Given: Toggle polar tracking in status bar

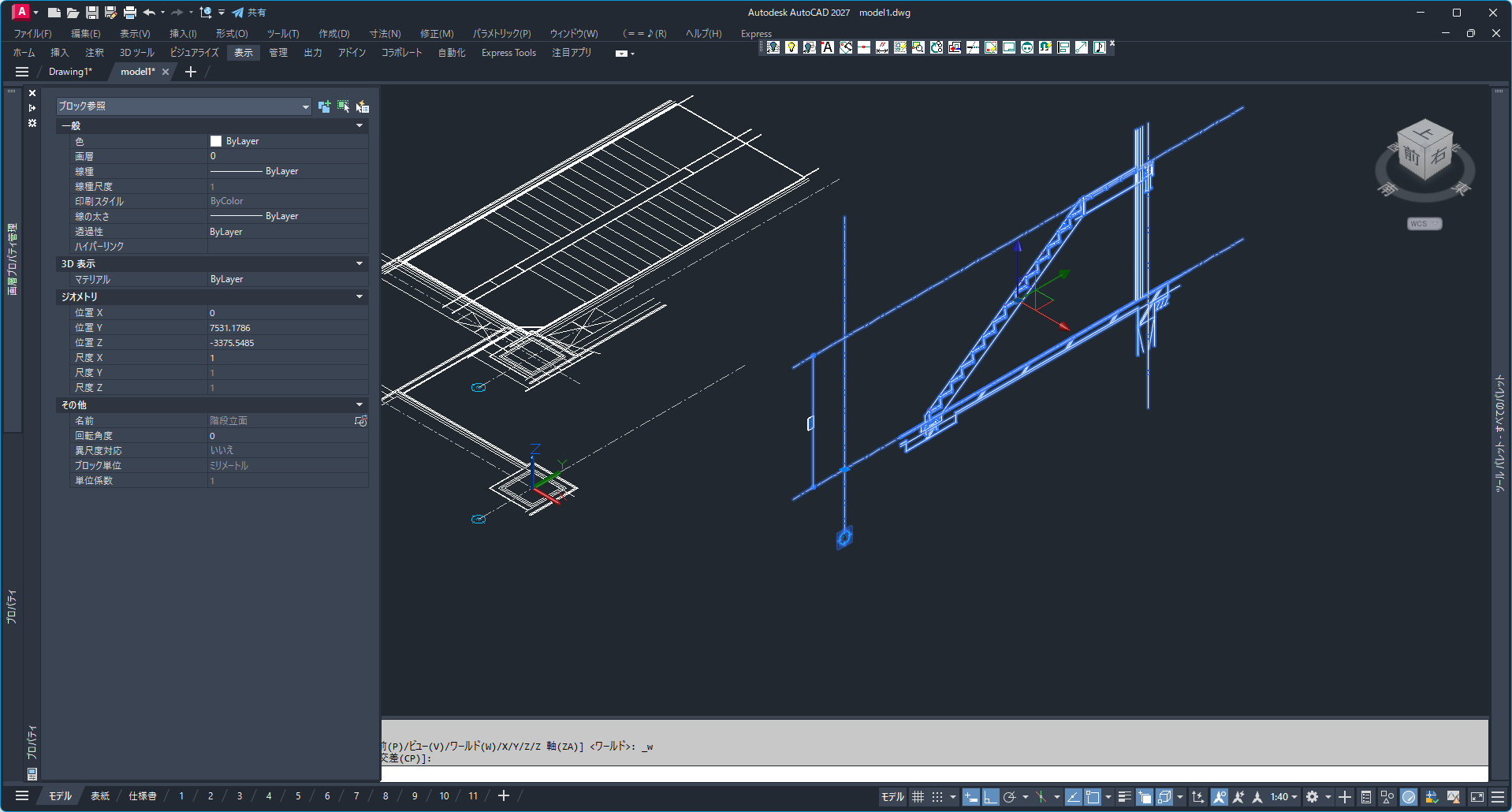Looking at the screenshot, I should coord(1009,797).
